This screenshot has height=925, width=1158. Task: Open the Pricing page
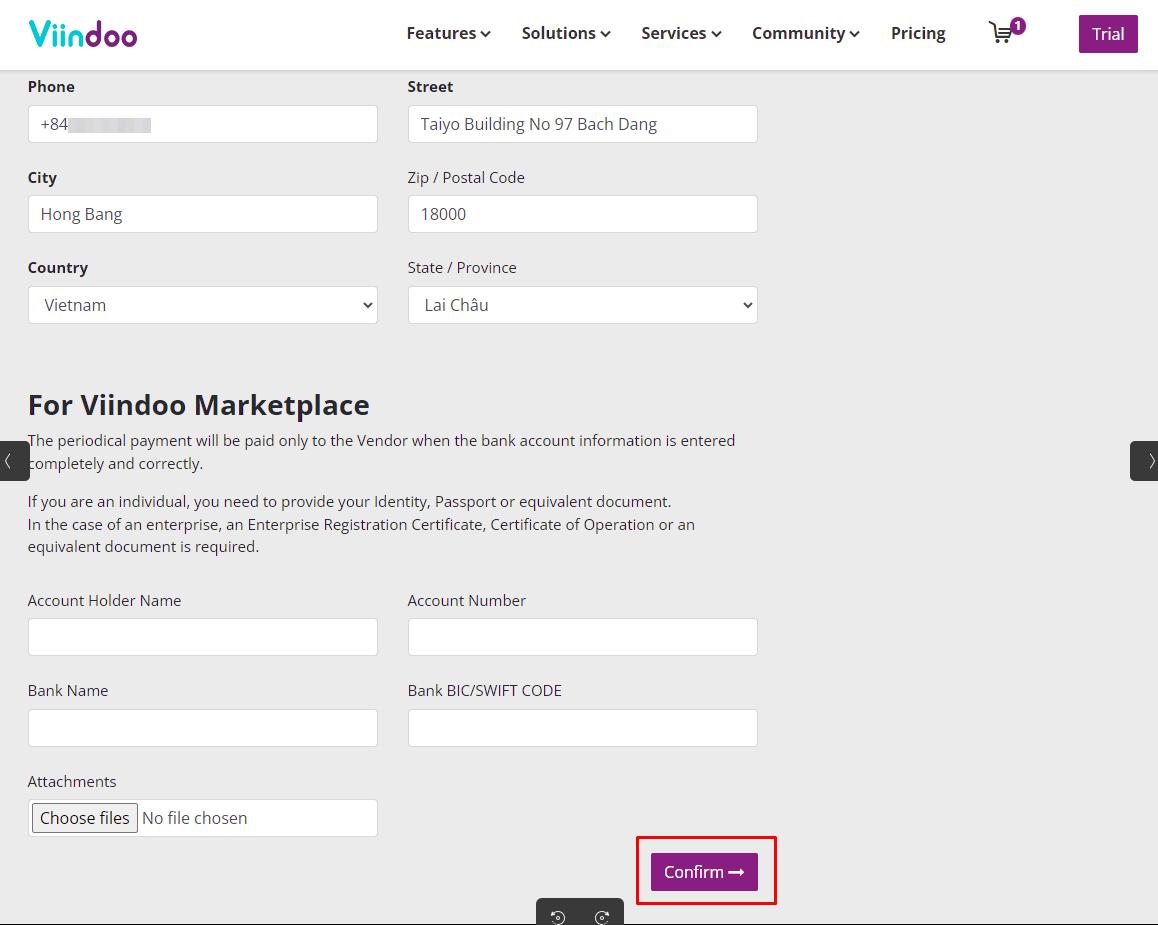tap(918, 33)
